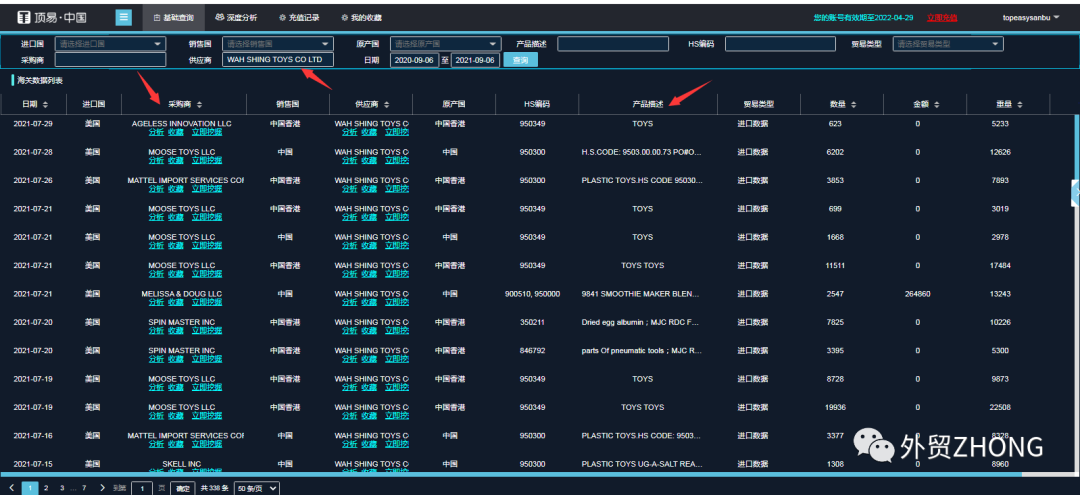
Task: Click the 确定 pagination button
Action: point(182,487)
